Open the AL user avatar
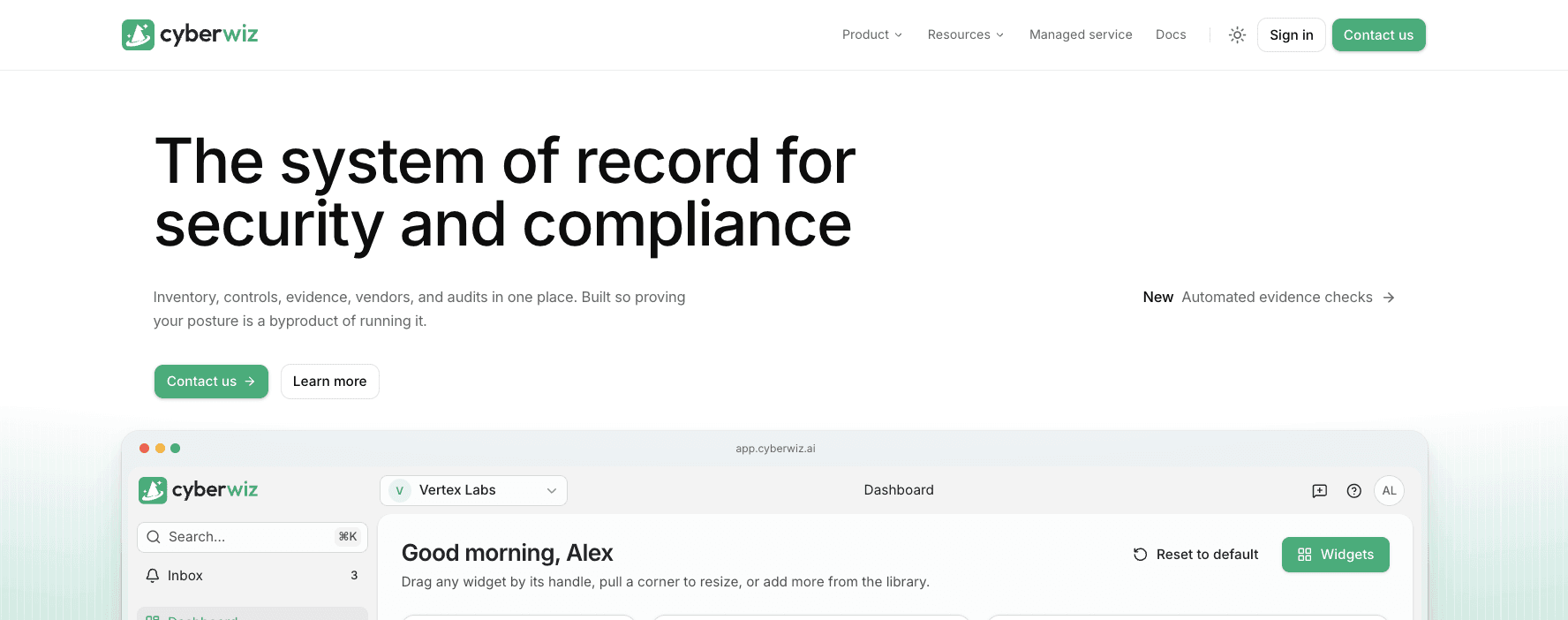This screenshot has width=1568, height=620. (1389, 491)
